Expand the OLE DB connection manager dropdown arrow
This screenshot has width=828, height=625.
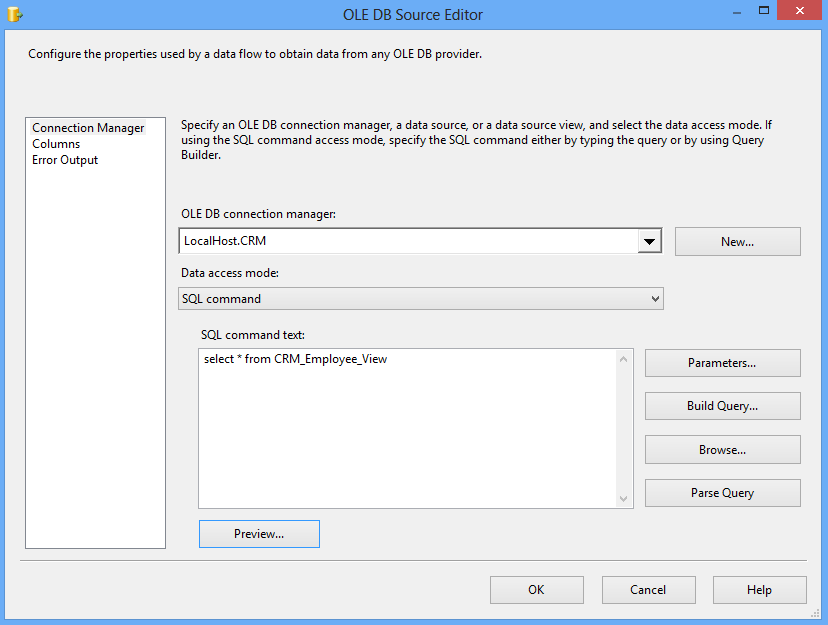point(650,241)
